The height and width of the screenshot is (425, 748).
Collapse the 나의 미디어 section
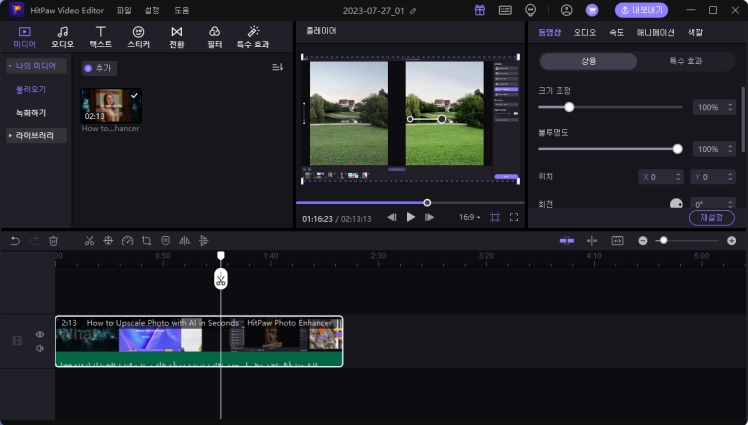[x=36, y=66]
